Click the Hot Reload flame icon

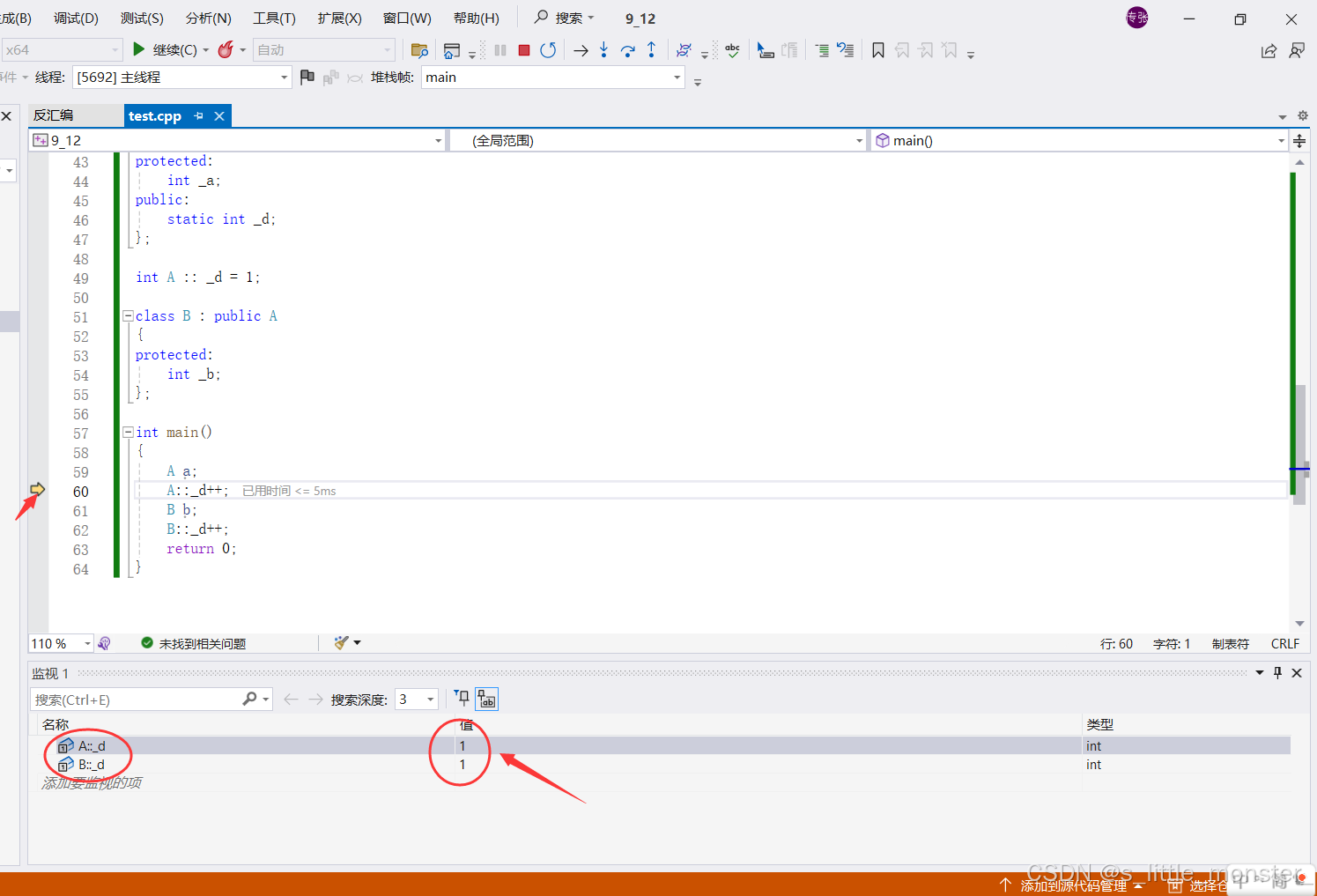(226, 49)
